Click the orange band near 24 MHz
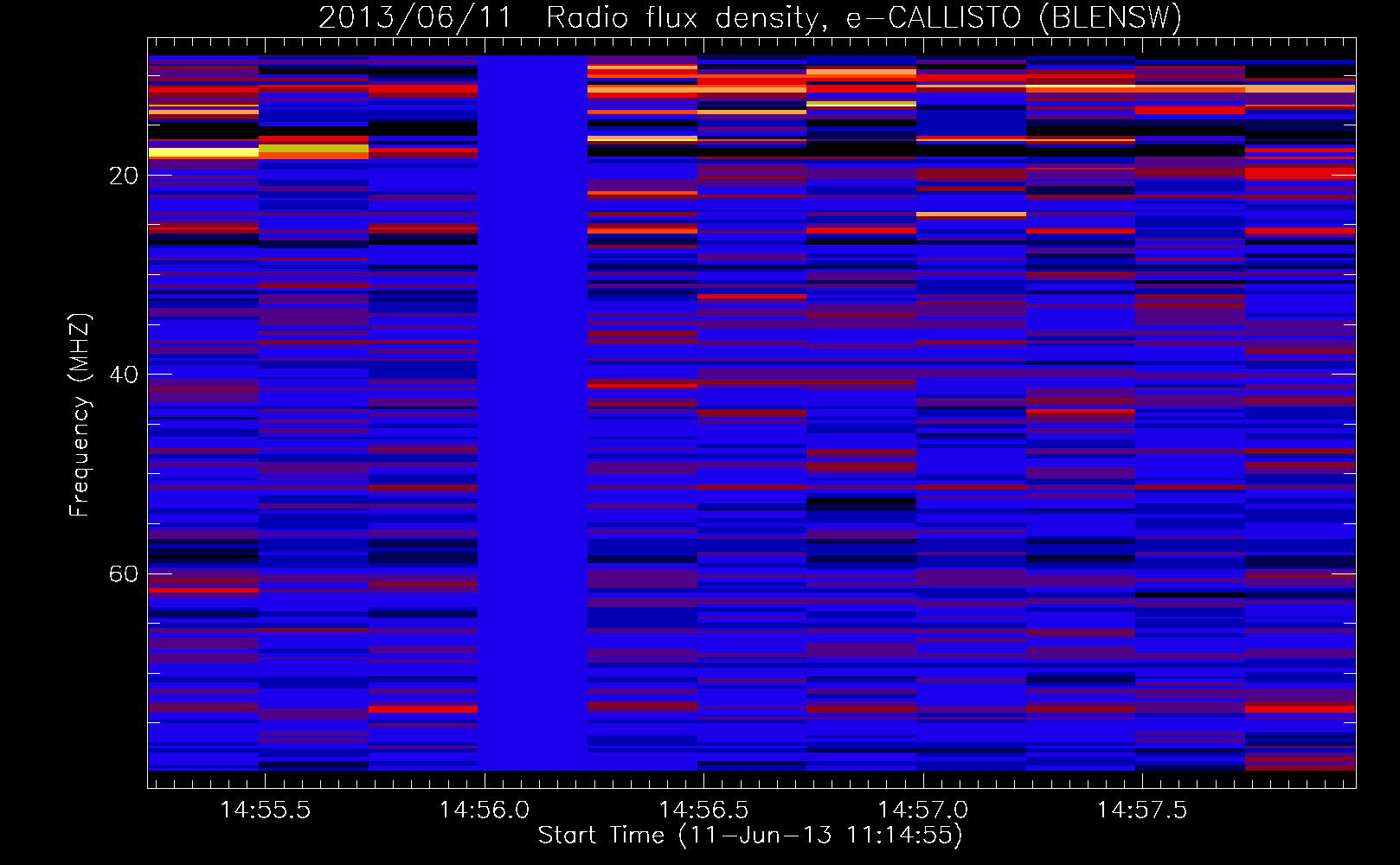1400x865 pixels. point(971,214)
